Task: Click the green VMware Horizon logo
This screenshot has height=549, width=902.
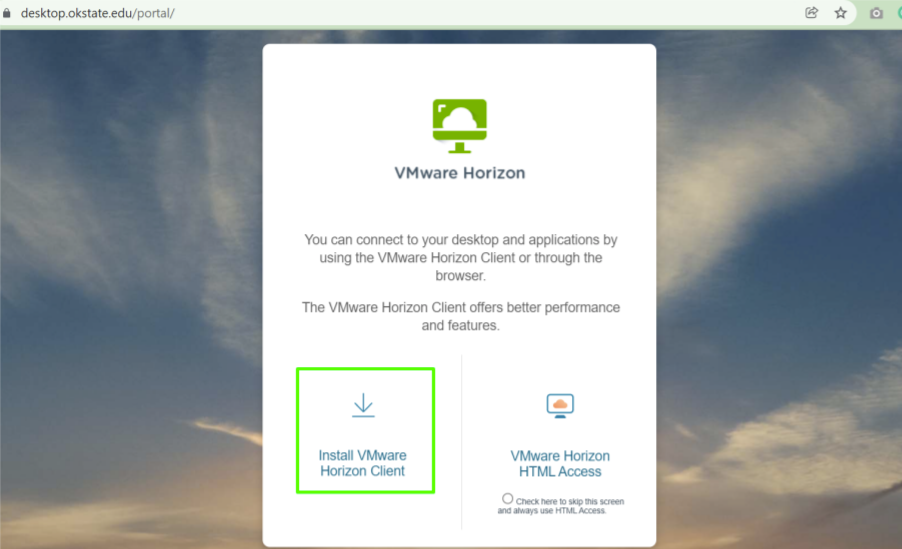Action: (460, 125)
